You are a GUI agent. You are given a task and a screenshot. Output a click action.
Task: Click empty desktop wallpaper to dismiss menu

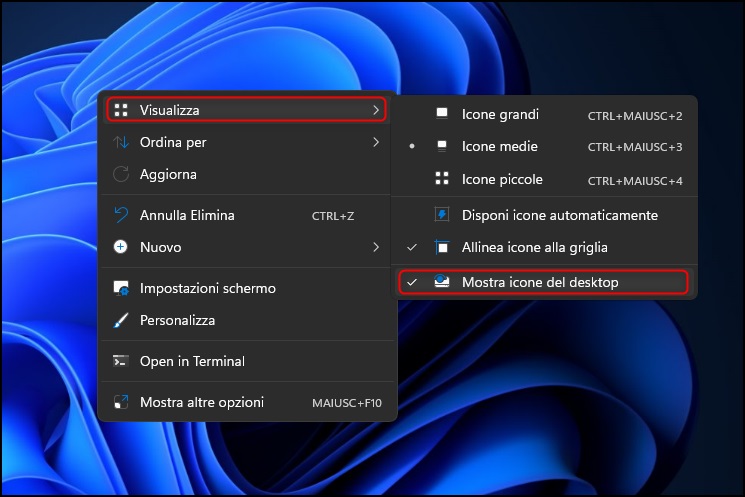point(600,420)
